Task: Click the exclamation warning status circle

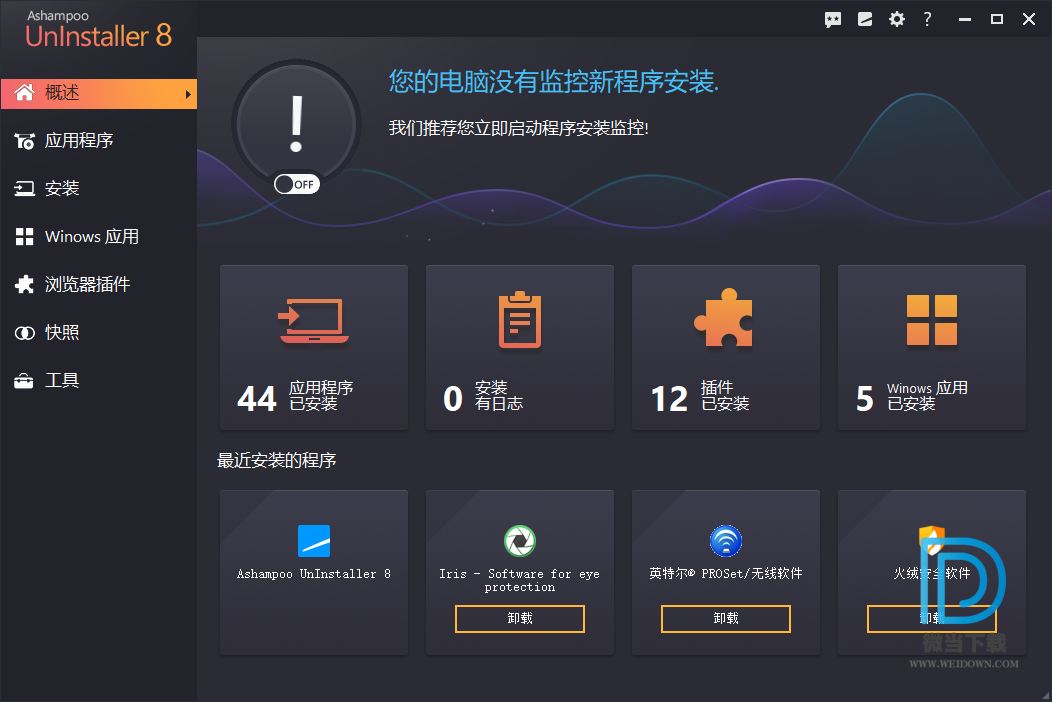Action: click(x=297, y=125)
